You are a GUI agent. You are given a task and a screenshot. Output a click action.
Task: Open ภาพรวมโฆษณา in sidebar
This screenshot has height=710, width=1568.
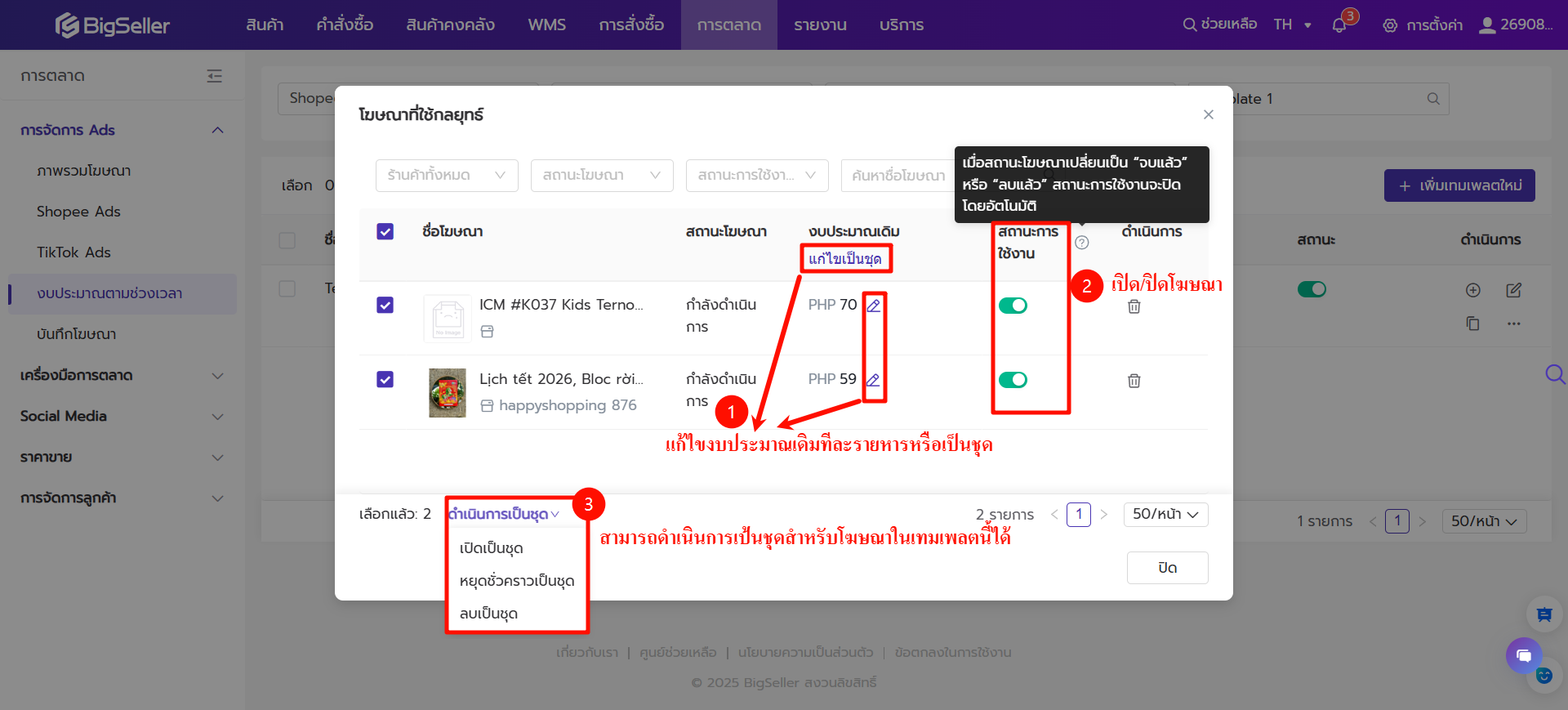pos(83,172)
